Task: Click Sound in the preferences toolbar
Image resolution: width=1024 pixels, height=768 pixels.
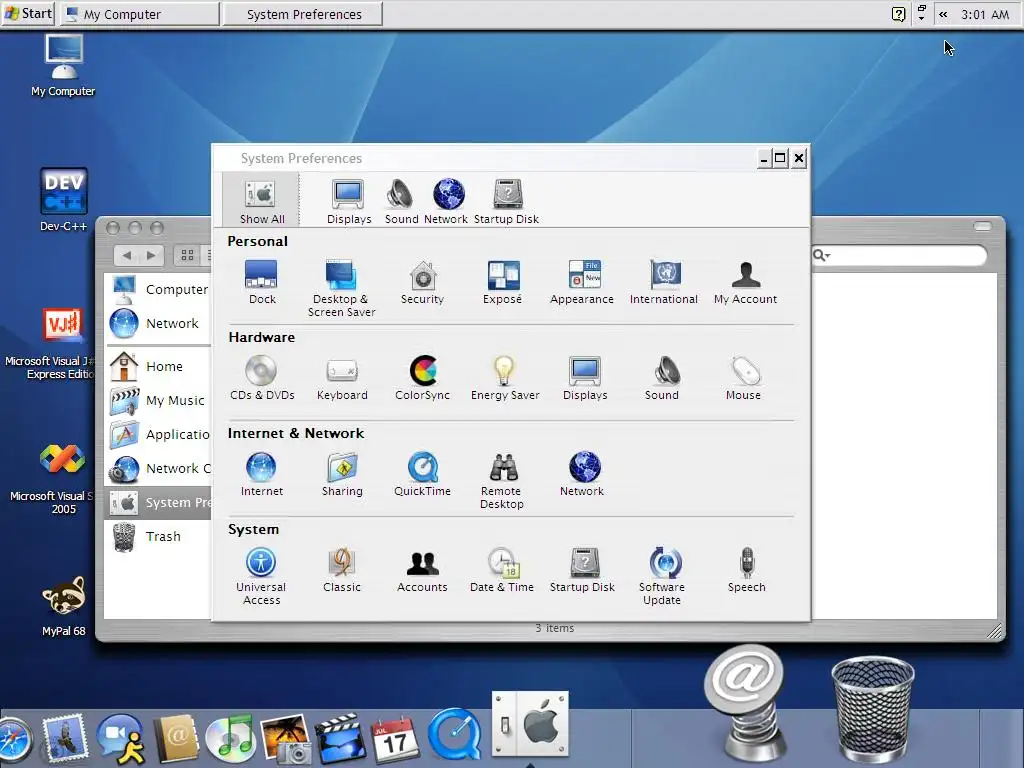Action: click(401, 201)
